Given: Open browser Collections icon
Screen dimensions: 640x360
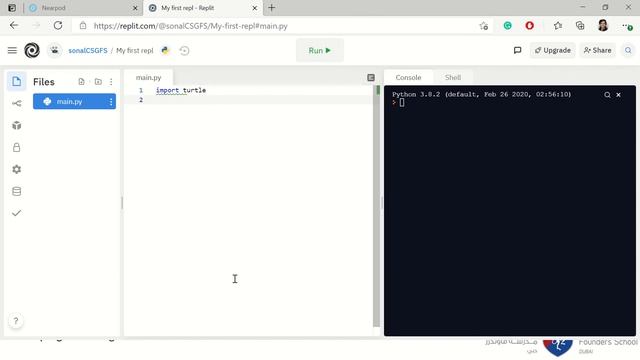Looking at the screenshot, I should (580, 26).
